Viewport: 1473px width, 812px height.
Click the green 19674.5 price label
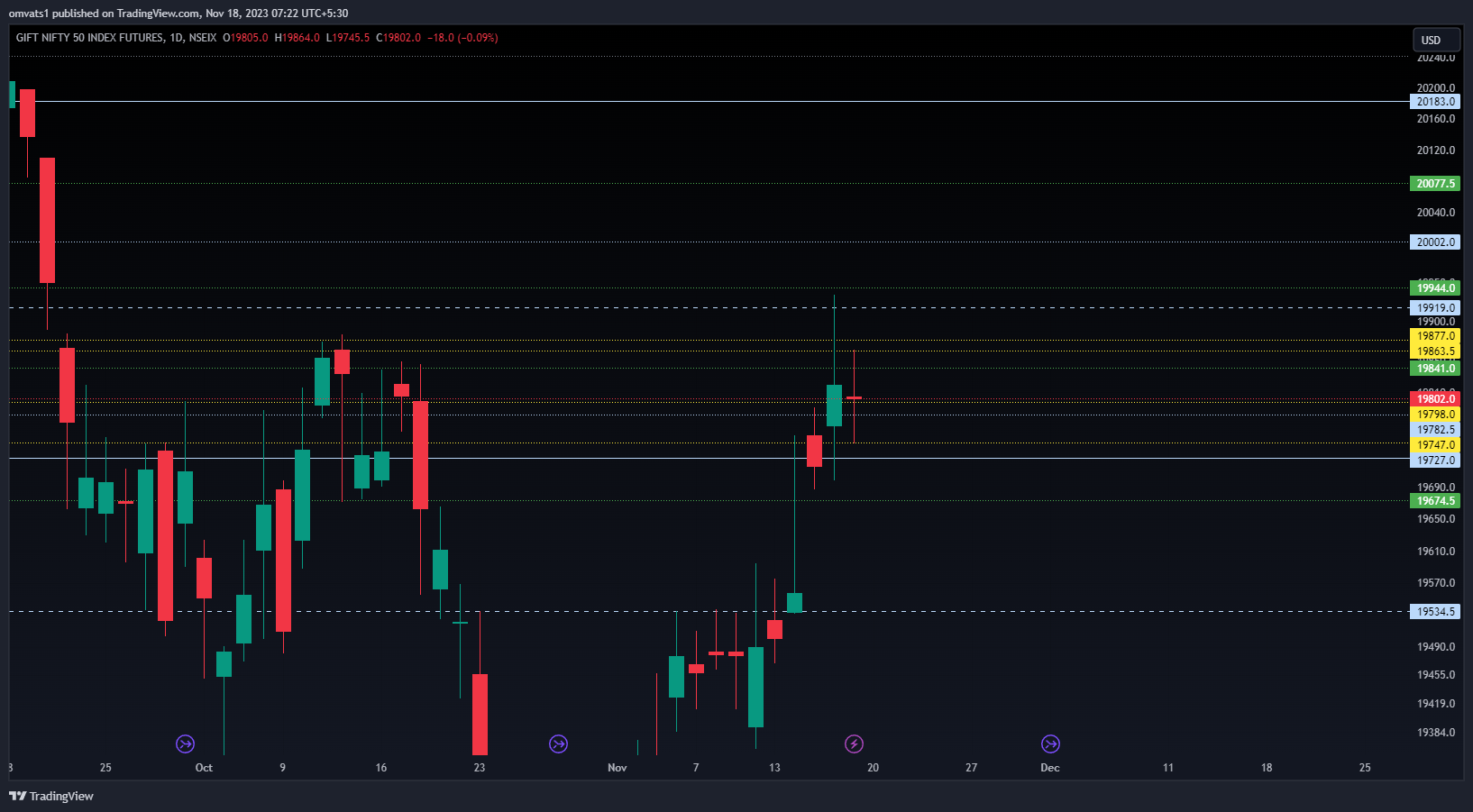point(1435,501)
